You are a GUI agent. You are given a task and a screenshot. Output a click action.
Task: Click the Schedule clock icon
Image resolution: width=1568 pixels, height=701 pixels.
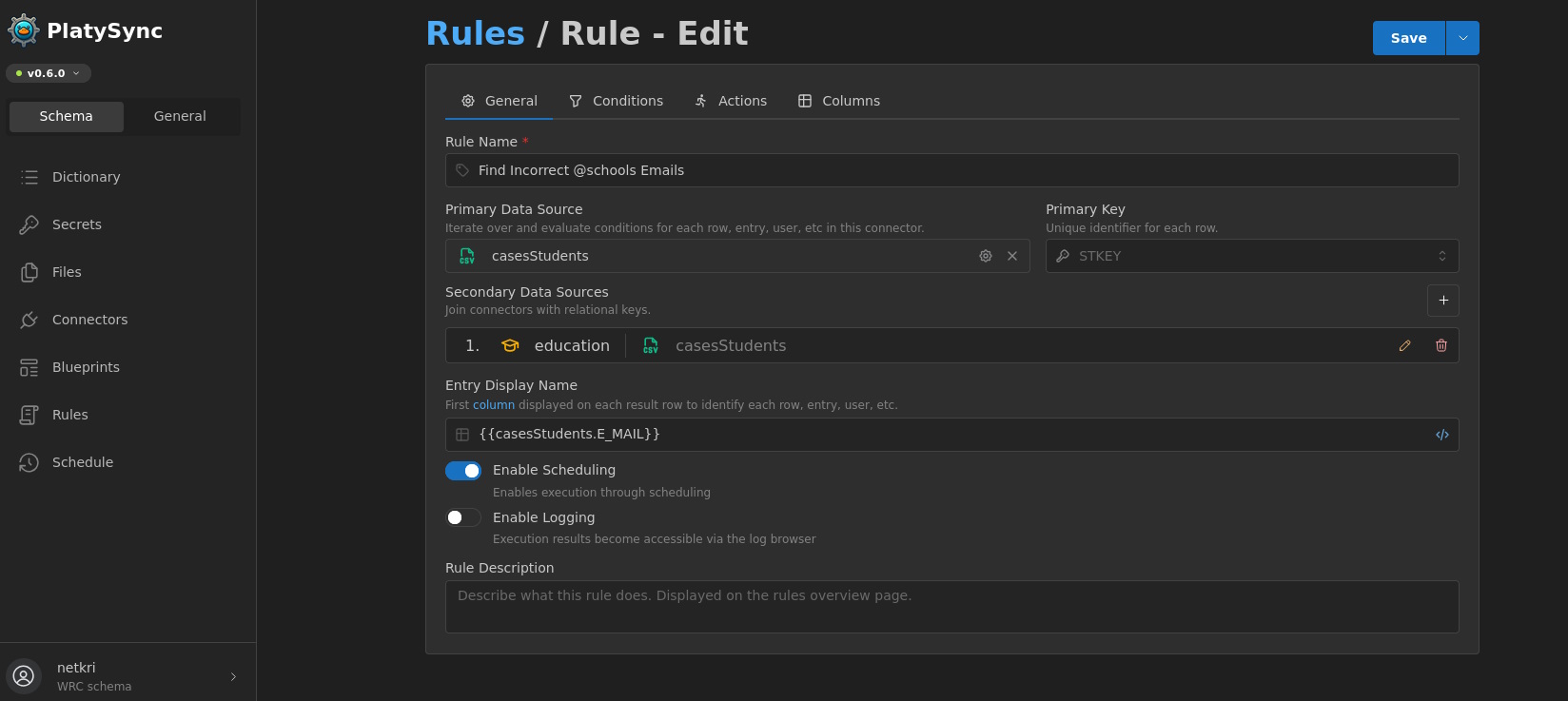pyautogui.click(x=29, y=462)
